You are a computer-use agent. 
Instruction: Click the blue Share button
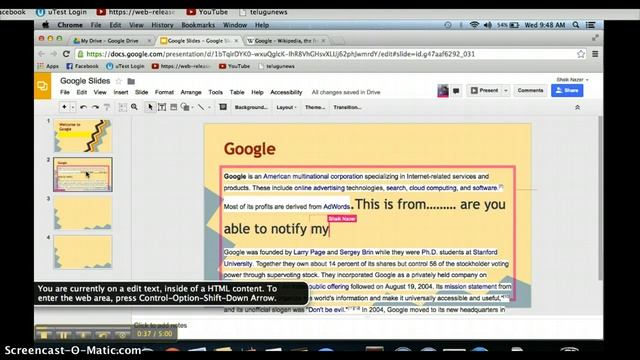[x=567, y=90]
